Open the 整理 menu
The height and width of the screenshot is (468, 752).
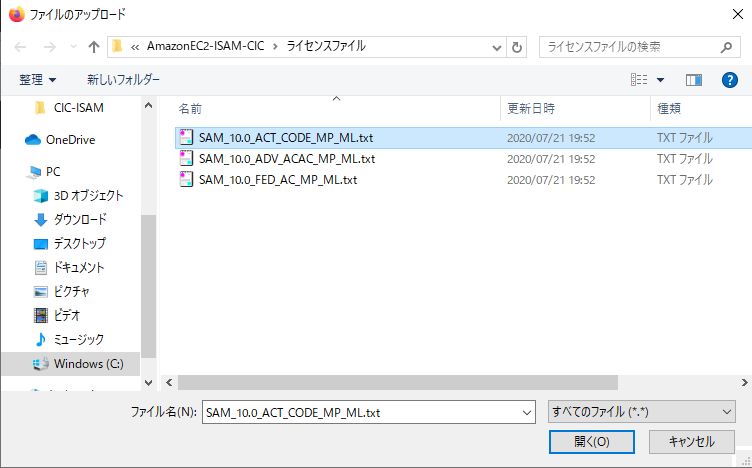pyautogui.click(x=37, y=80)
